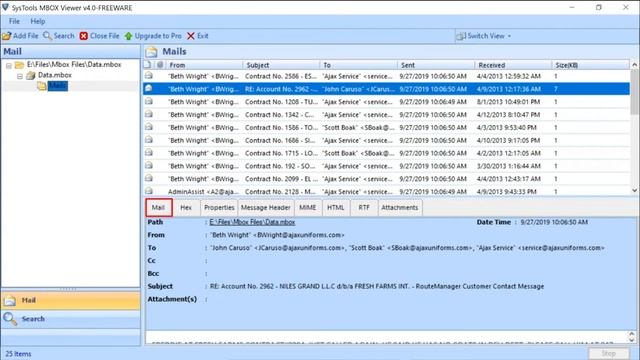Switch to the RTF tab
This screenshot has width=640, height=360.
(x=363, y=207)
